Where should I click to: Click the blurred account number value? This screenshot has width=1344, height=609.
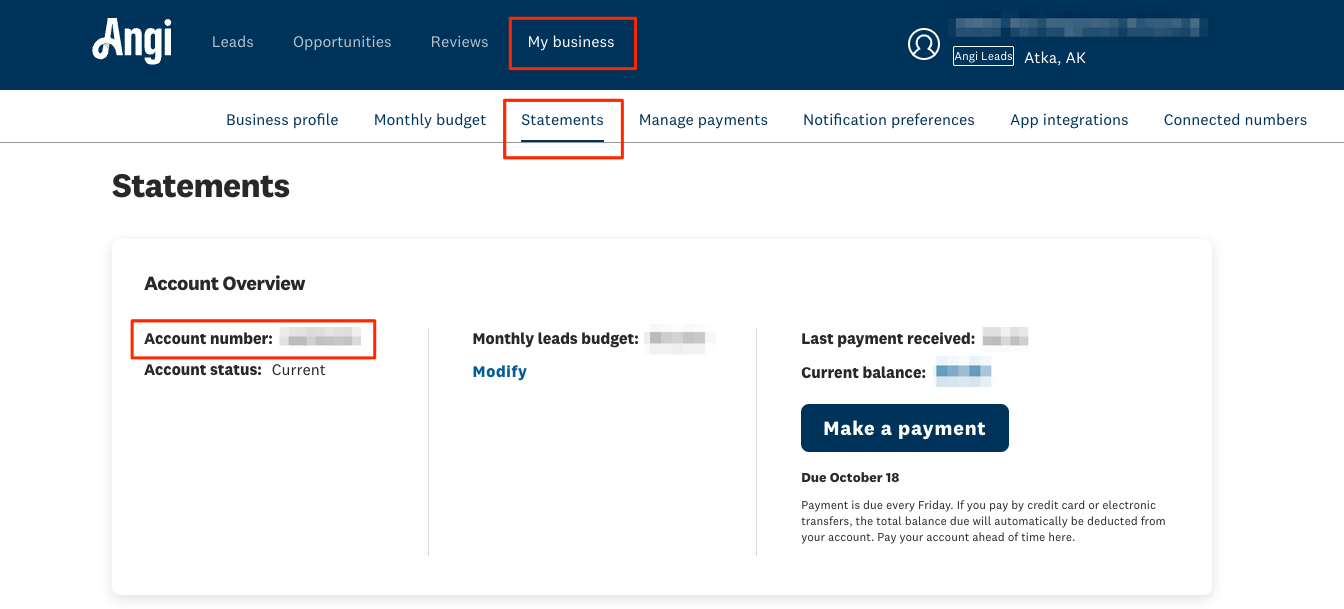click(320, 339)
